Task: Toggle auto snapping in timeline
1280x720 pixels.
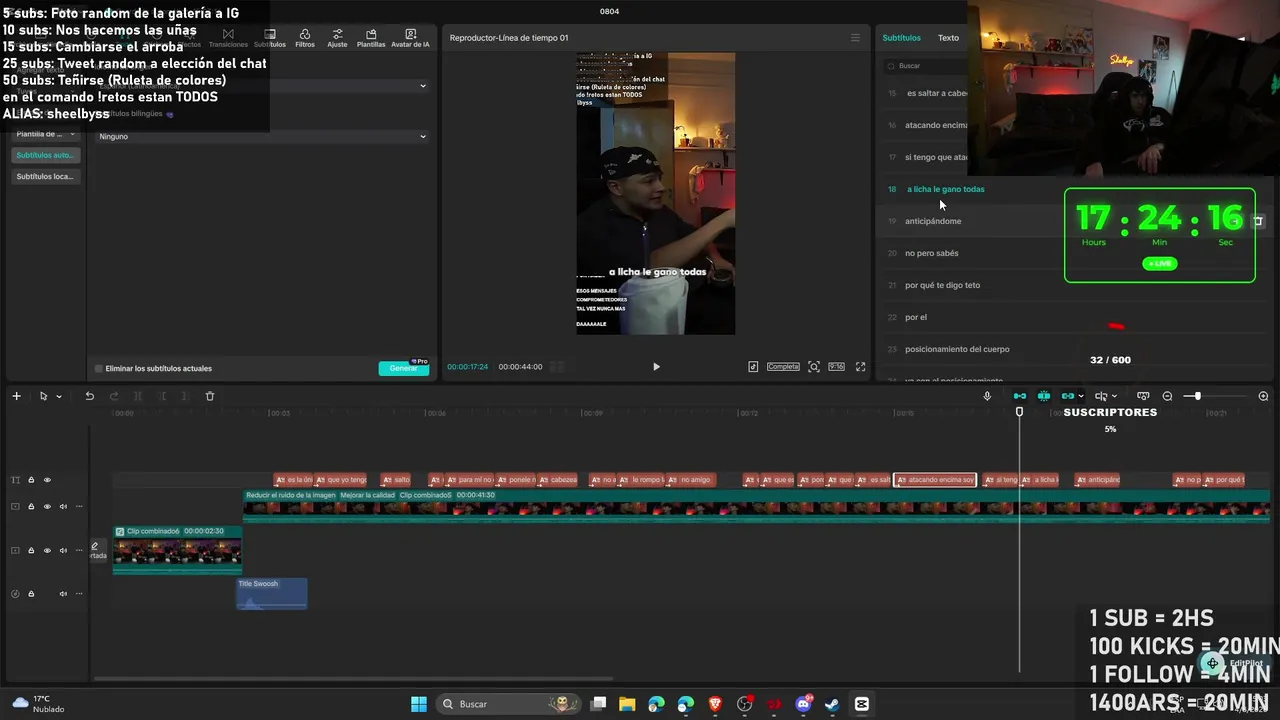Action: (1044, 396)
